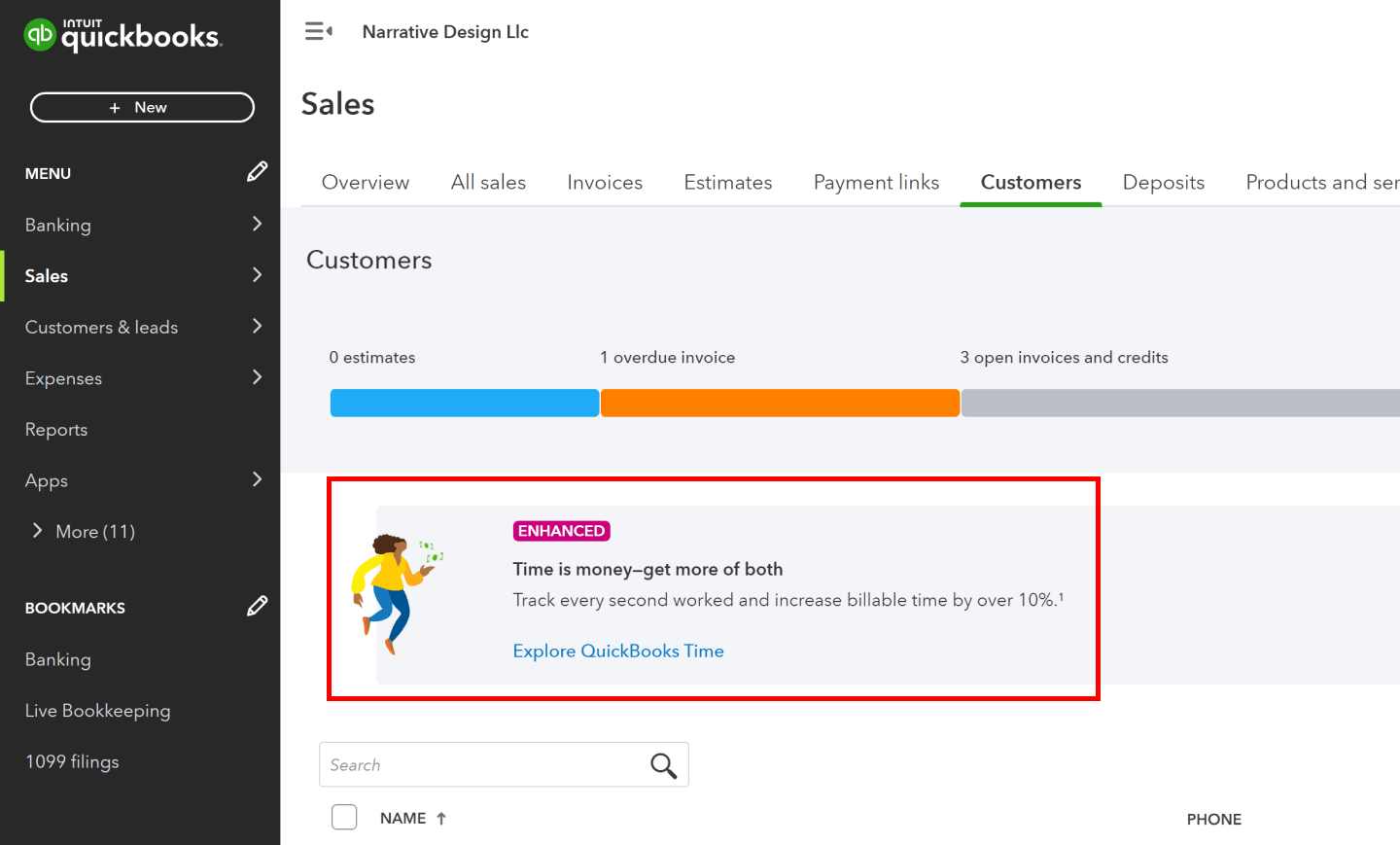Click the 'Time is money' headline

pyautogui.click(x=647, y=569)
